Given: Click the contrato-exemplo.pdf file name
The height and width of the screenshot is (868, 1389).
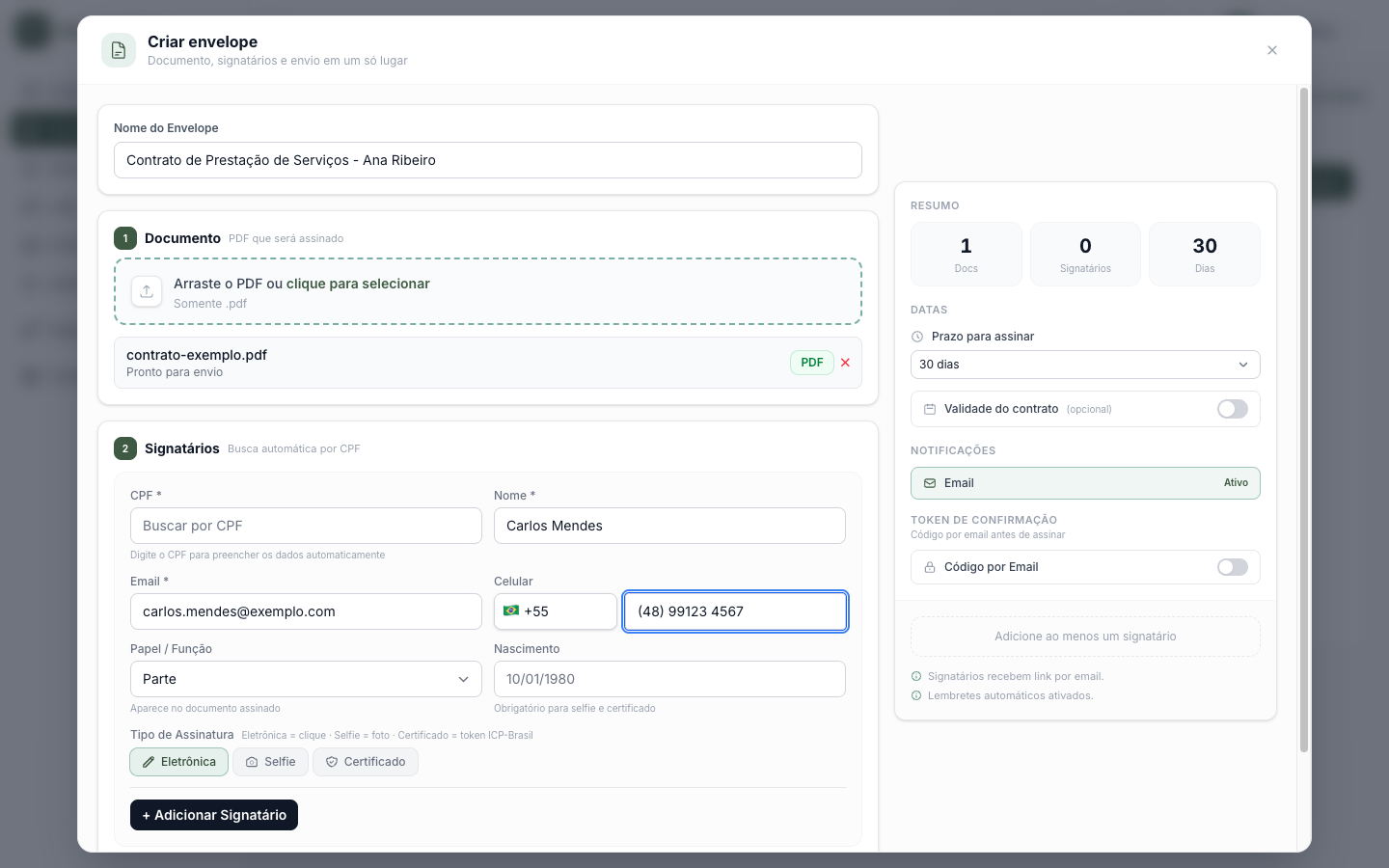Looking at the screenshot, I should tap(197, 355).
